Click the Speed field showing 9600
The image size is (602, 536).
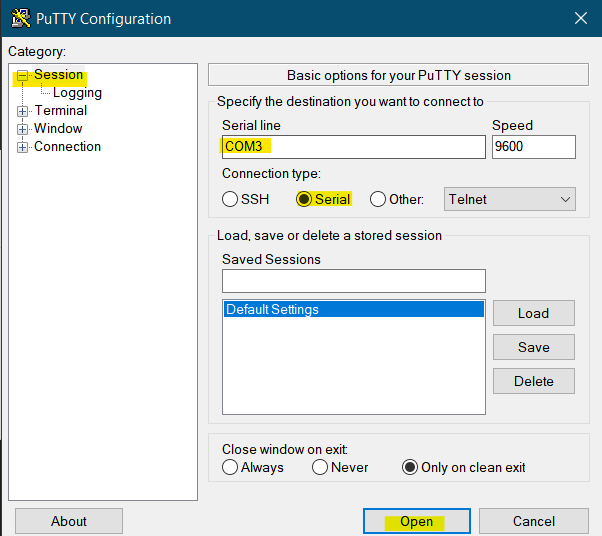(533, 147)
